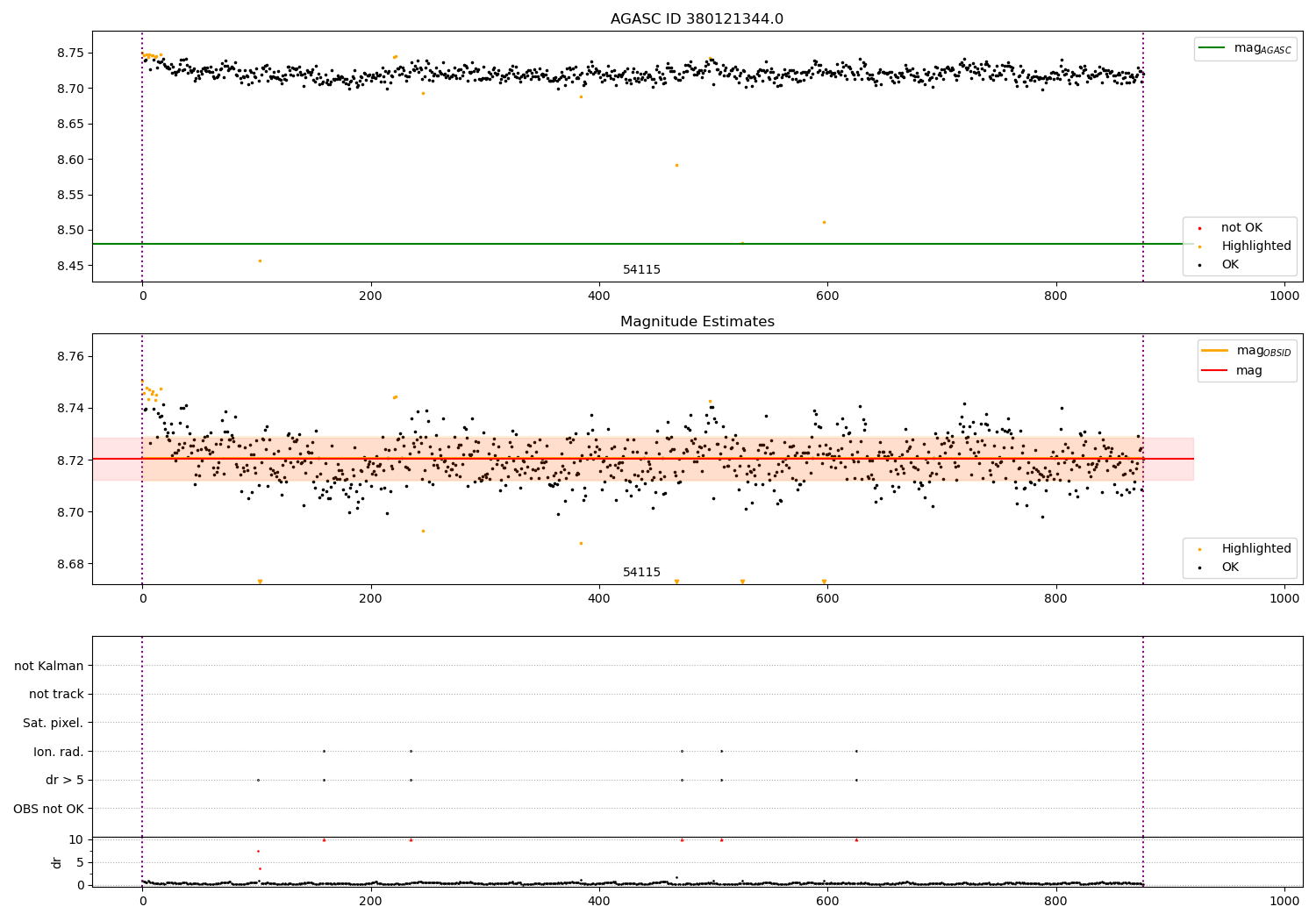Image resolution: width=1316 pixels, height=921 pixels.
Task: Click the 8.45 tick on the top plot
Action: click(70, 266)
